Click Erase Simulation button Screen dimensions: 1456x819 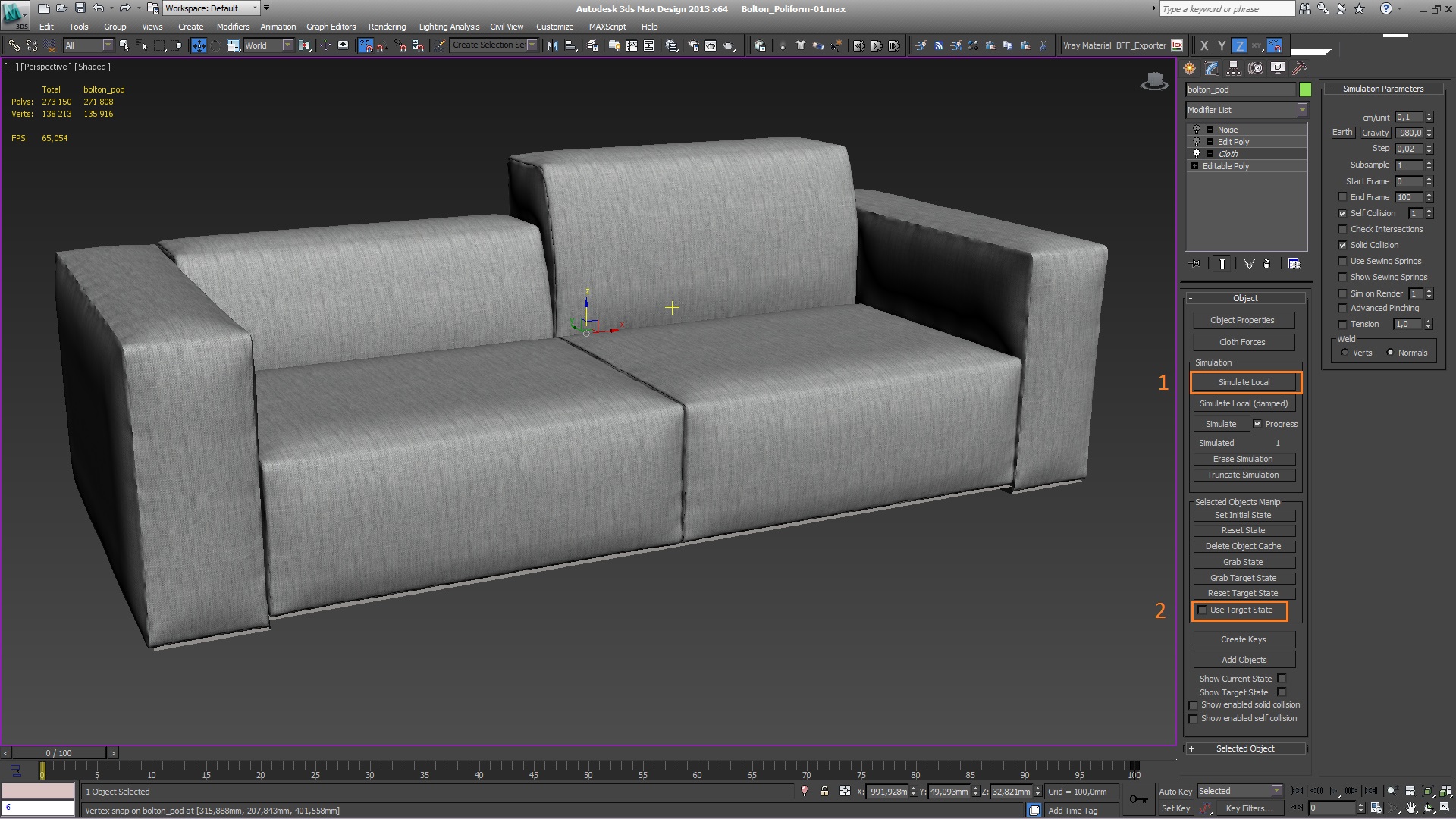(1243, 458)
